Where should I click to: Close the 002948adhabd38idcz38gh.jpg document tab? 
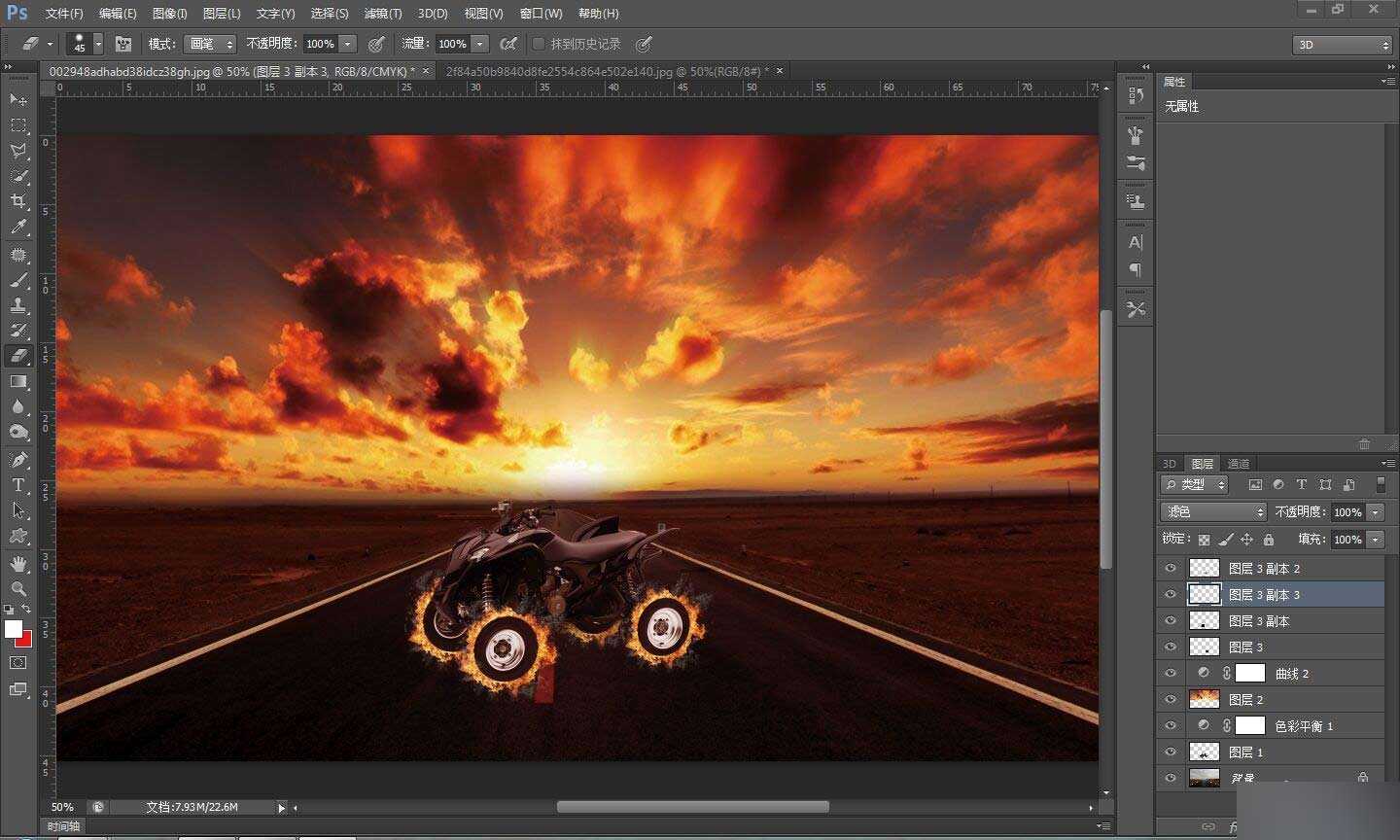point(426,71)
